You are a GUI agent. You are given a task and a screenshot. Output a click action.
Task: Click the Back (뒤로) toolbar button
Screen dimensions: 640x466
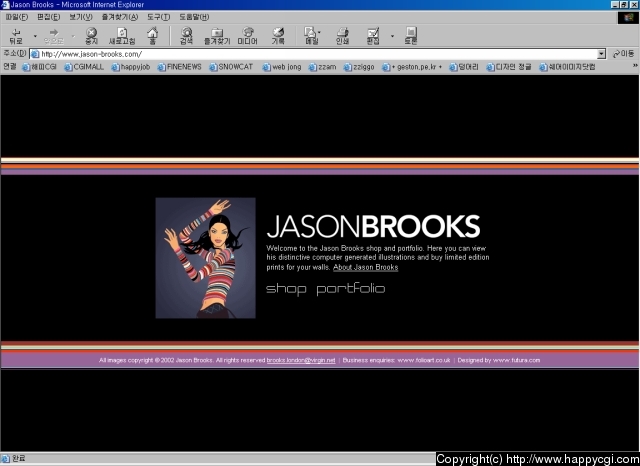coord(16,36)
